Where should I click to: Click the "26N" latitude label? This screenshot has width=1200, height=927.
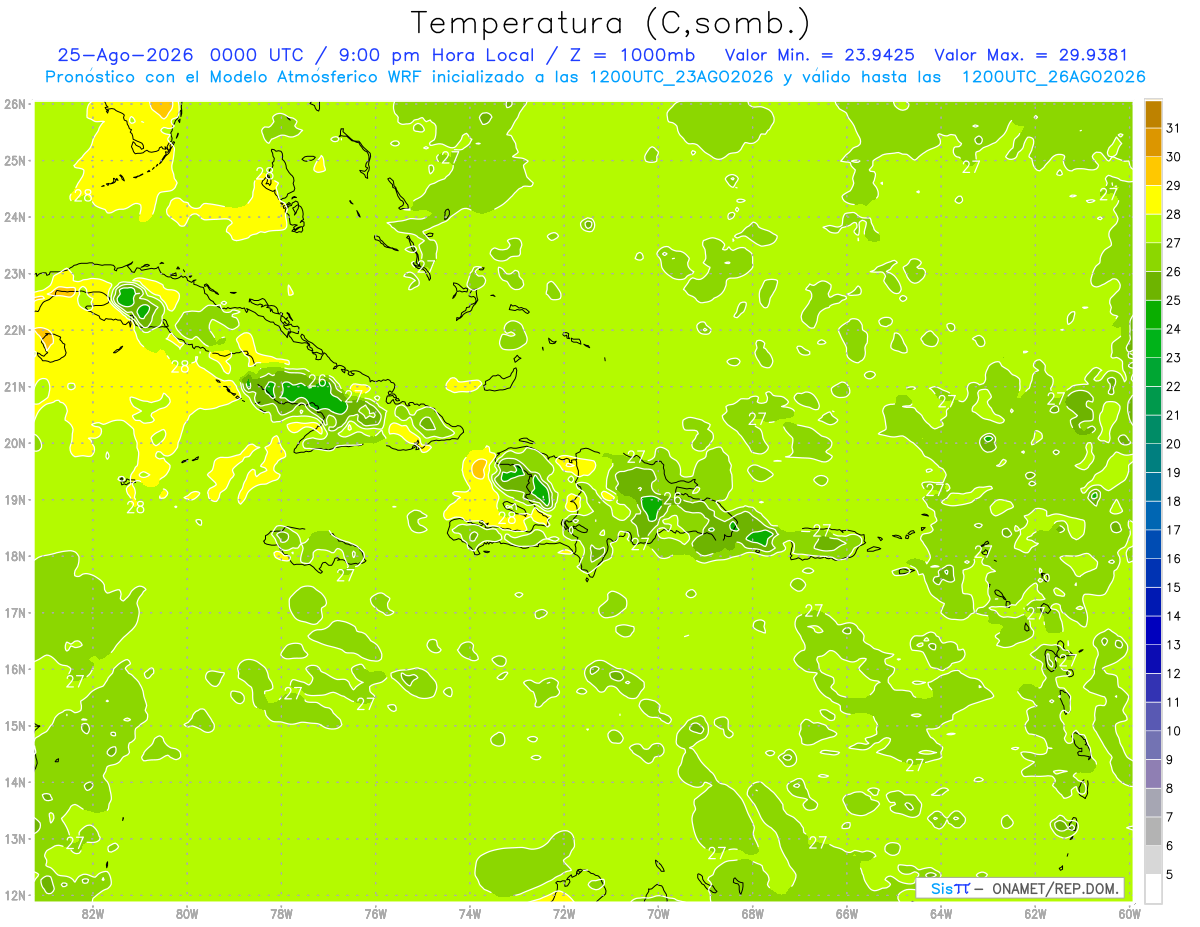(x=15, y=104)
